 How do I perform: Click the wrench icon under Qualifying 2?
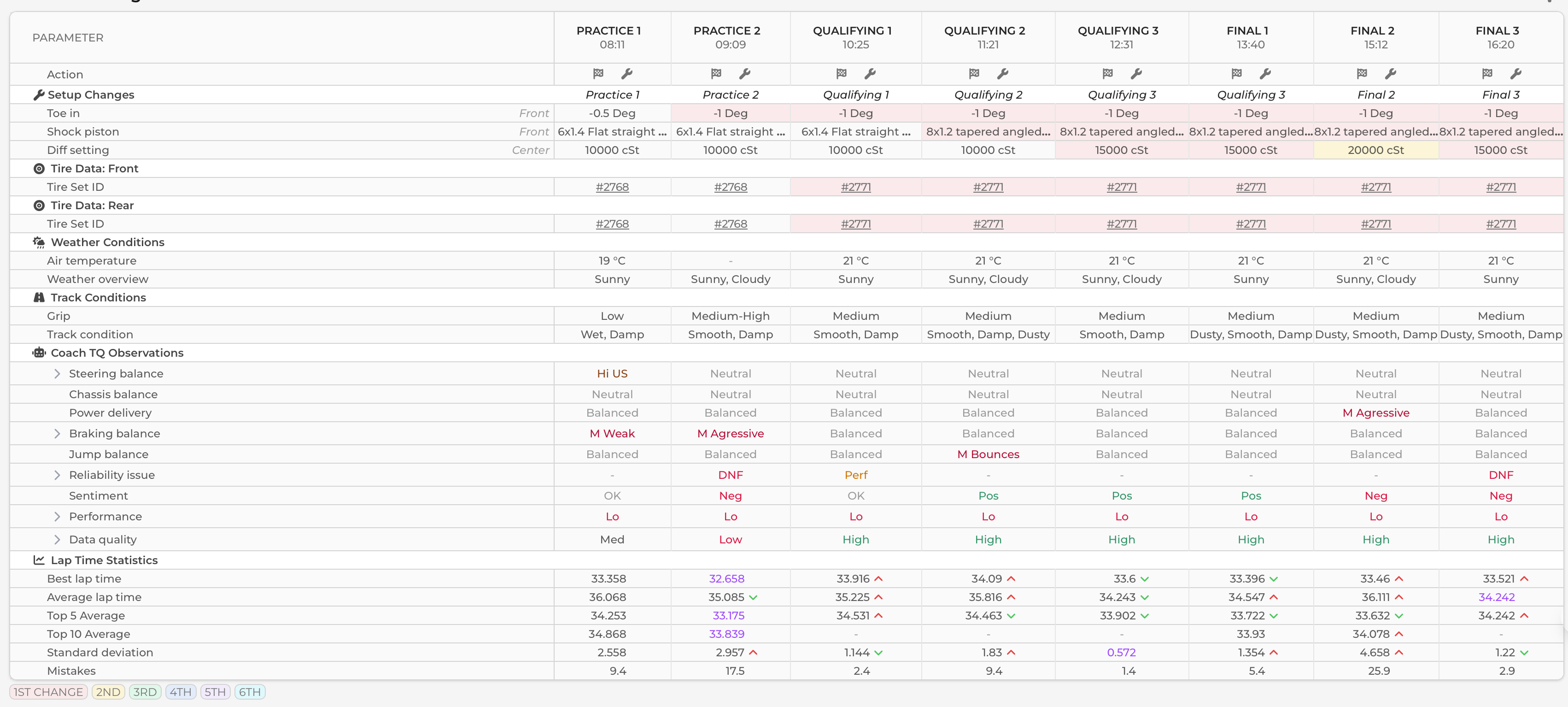(1002, 74)
